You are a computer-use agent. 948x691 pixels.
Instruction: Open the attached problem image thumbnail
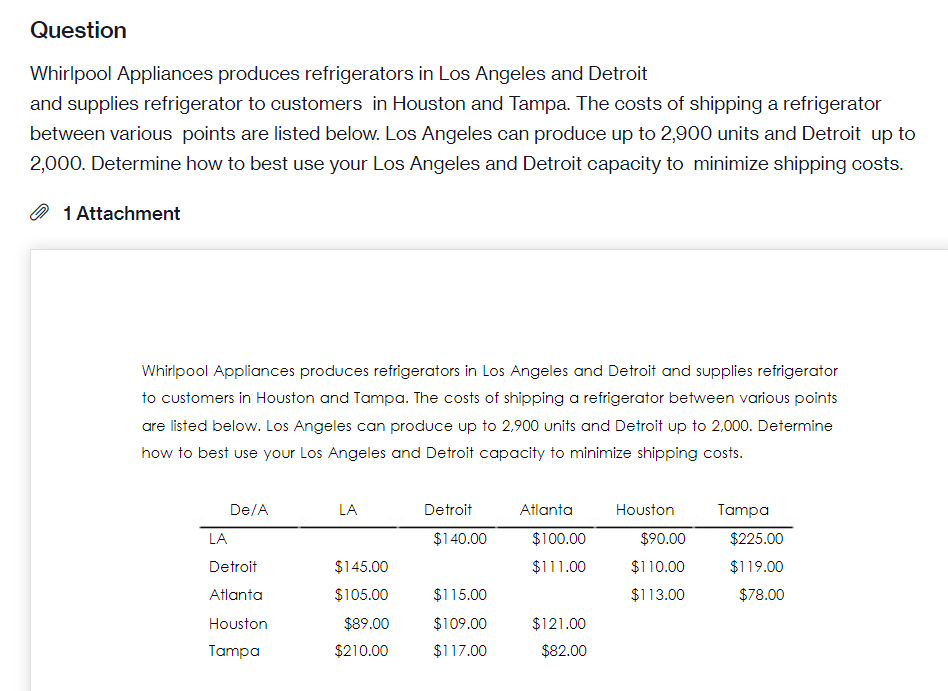point(490,470)
